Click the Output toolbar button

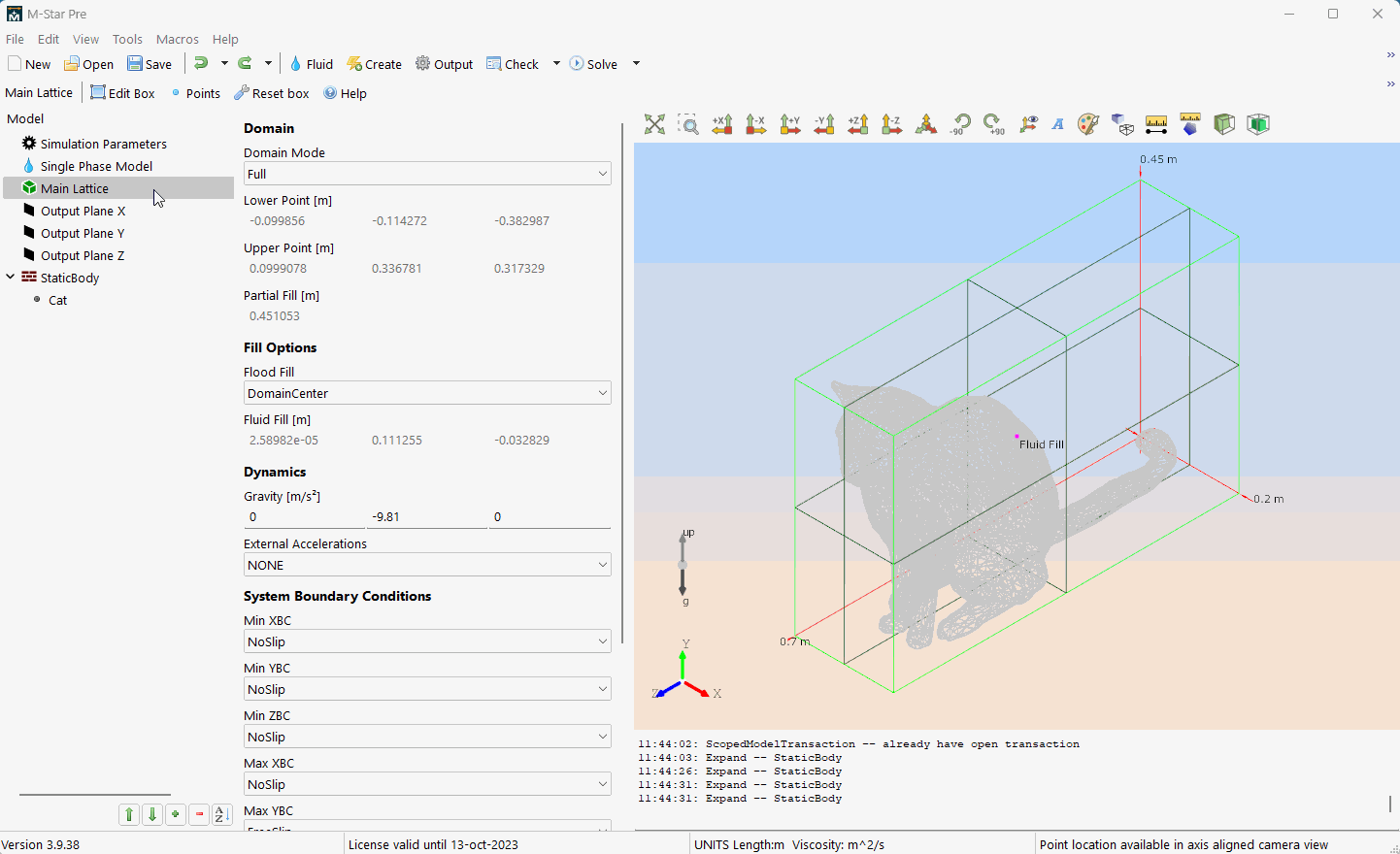pos(445,64)
